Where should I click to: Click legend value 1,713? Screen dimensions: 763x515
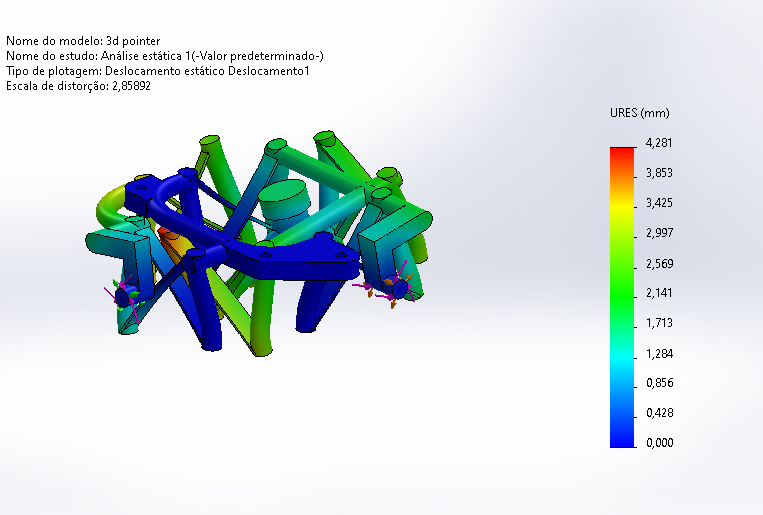click(659, 323)
